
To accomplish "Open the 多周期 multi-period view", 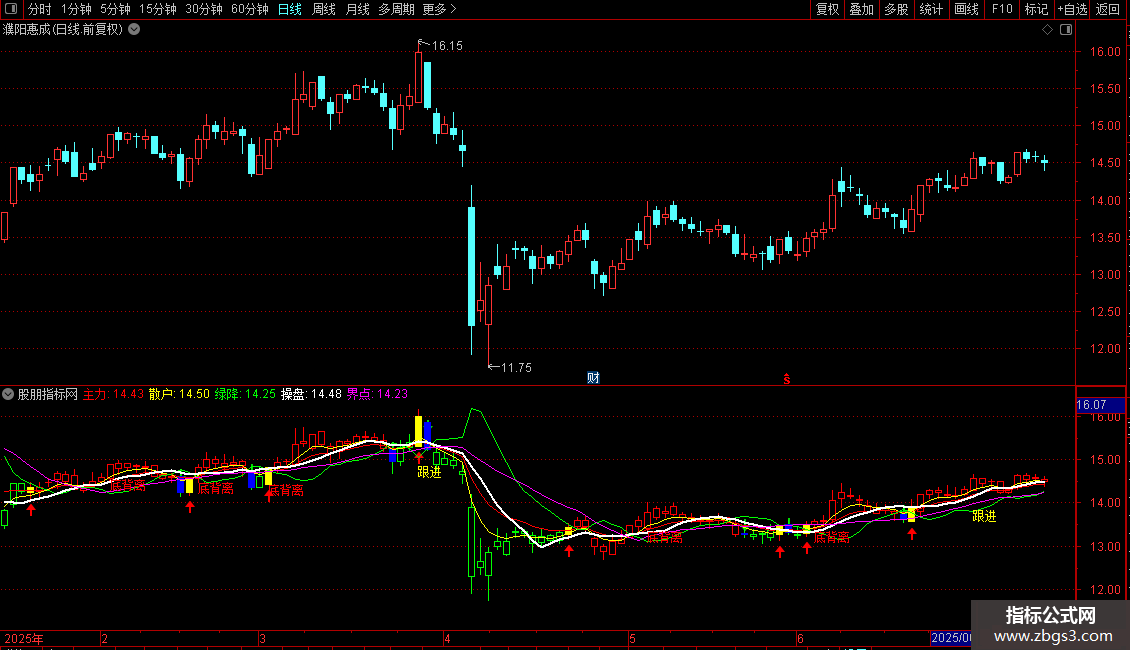I will coord(396,9).
